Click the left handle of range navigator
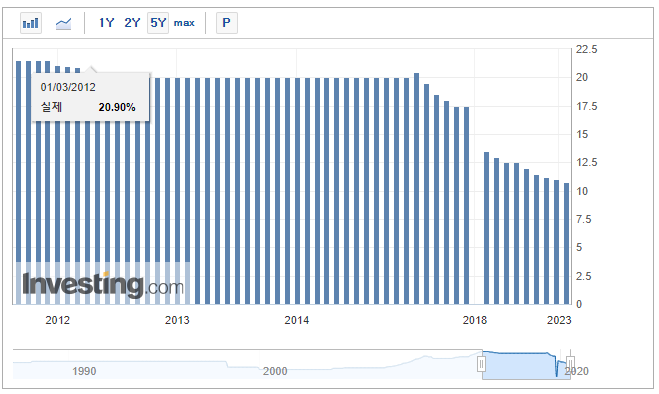 482,364
